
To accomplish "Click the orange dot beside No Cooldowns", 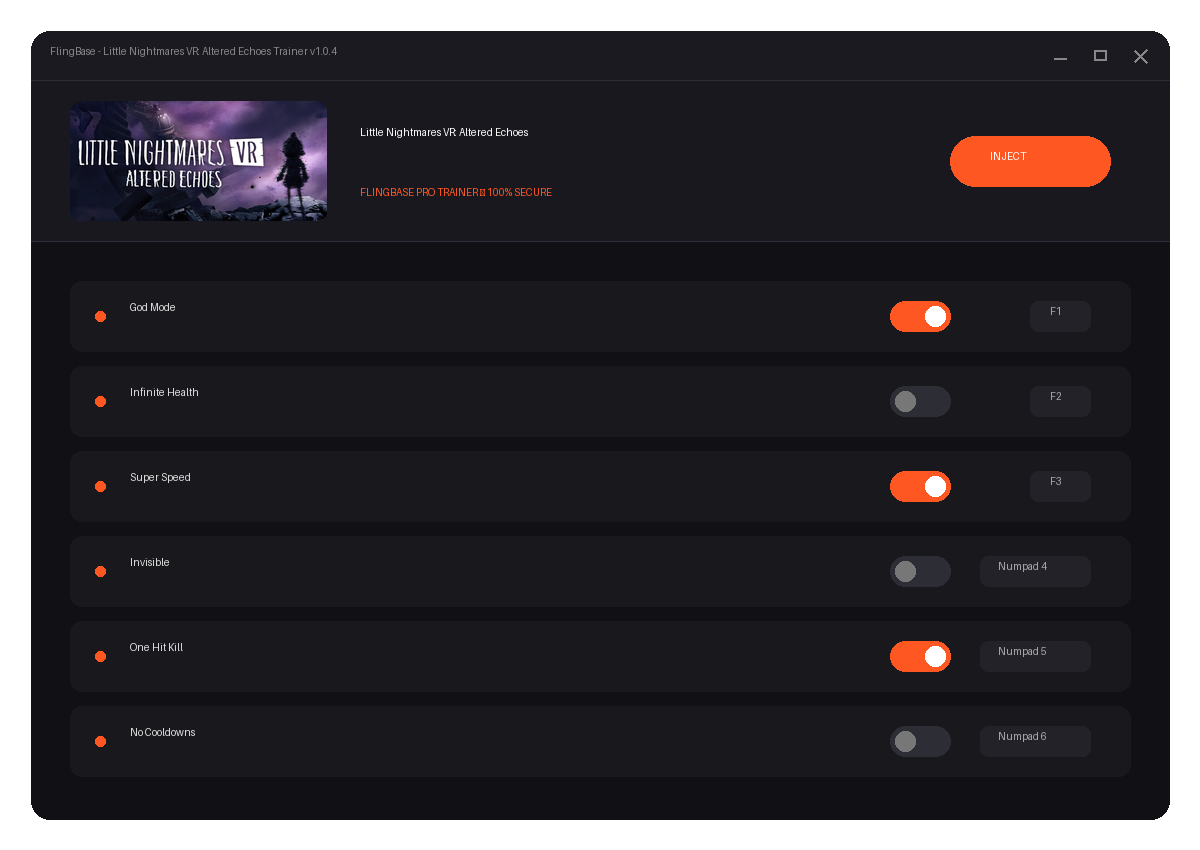I will pos(100,741).
